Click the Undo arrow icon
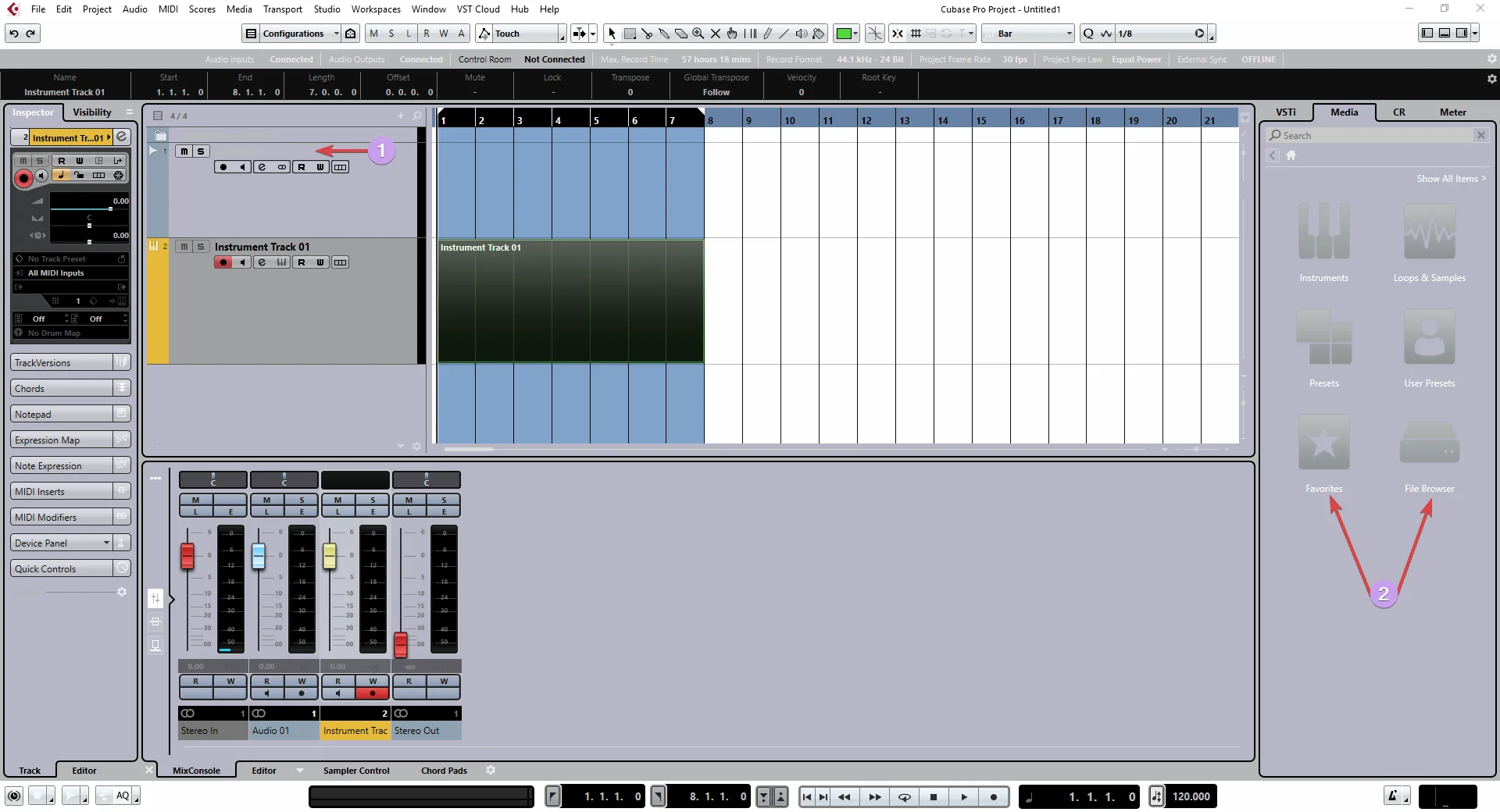The height and width of the screenshot is (812, 1500). 14,34
